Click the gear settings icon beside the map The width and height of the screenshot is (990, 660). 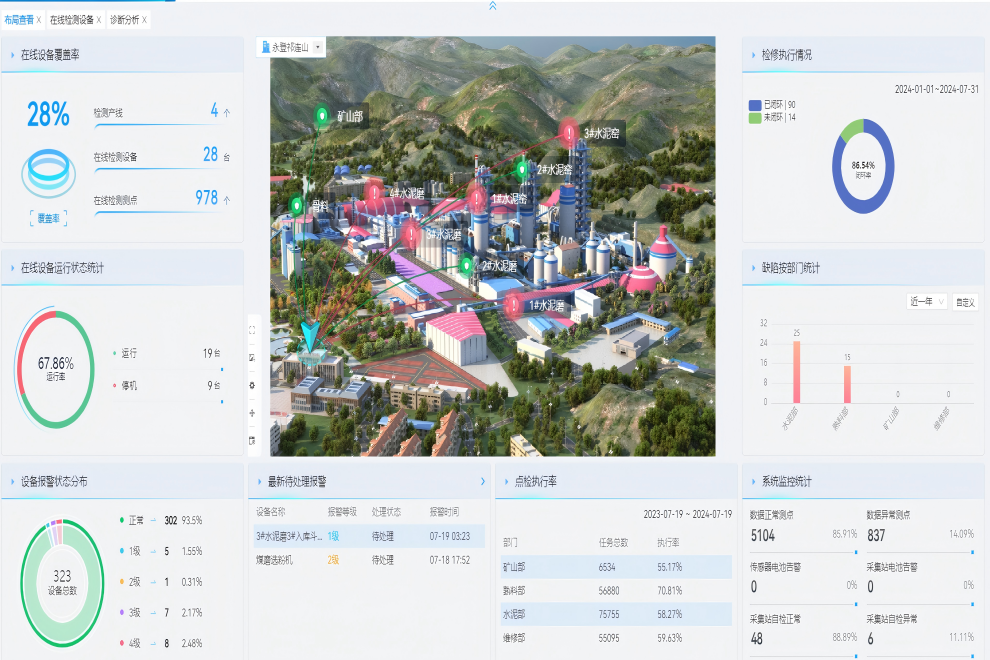coord(251,385)
